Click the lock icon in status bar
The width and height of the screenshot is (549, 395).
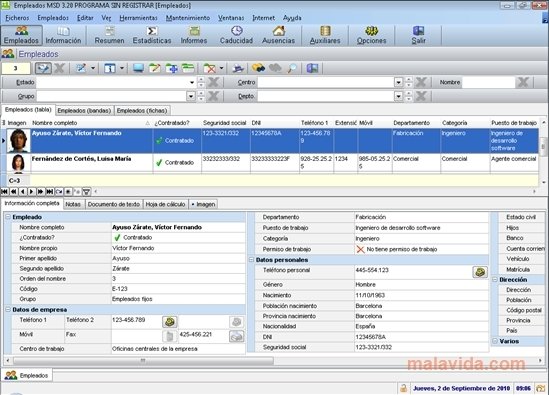[x=403, y=388]
